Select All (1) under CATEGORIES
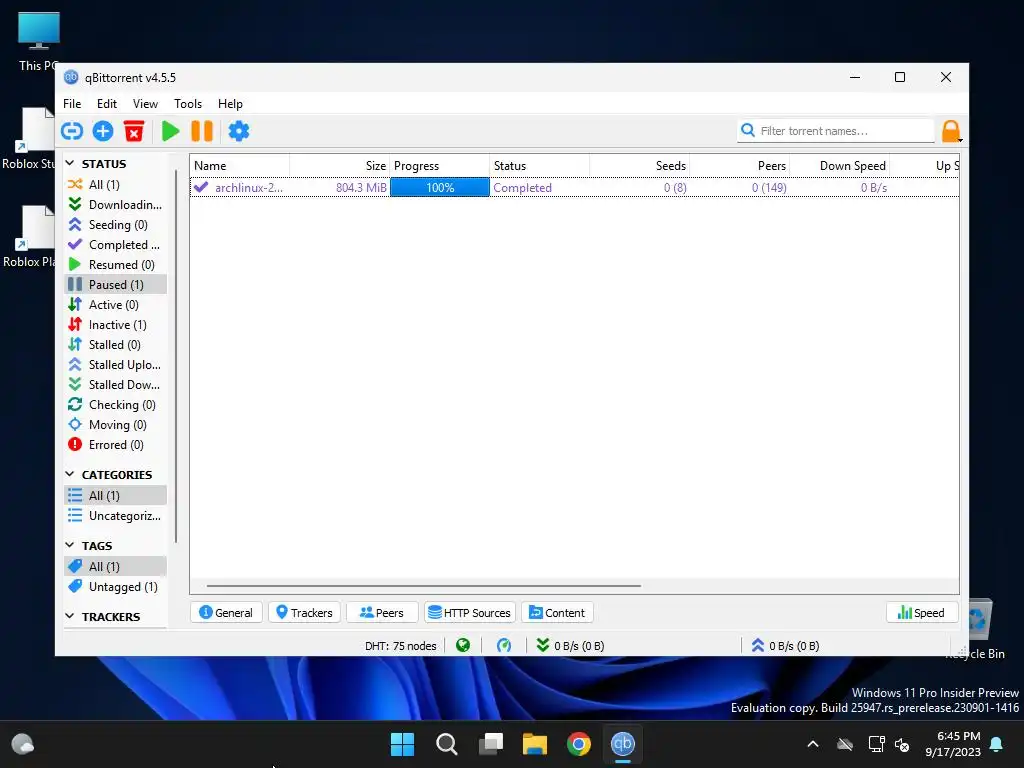Screen dimensions: 1024x768 pos(115,496)
